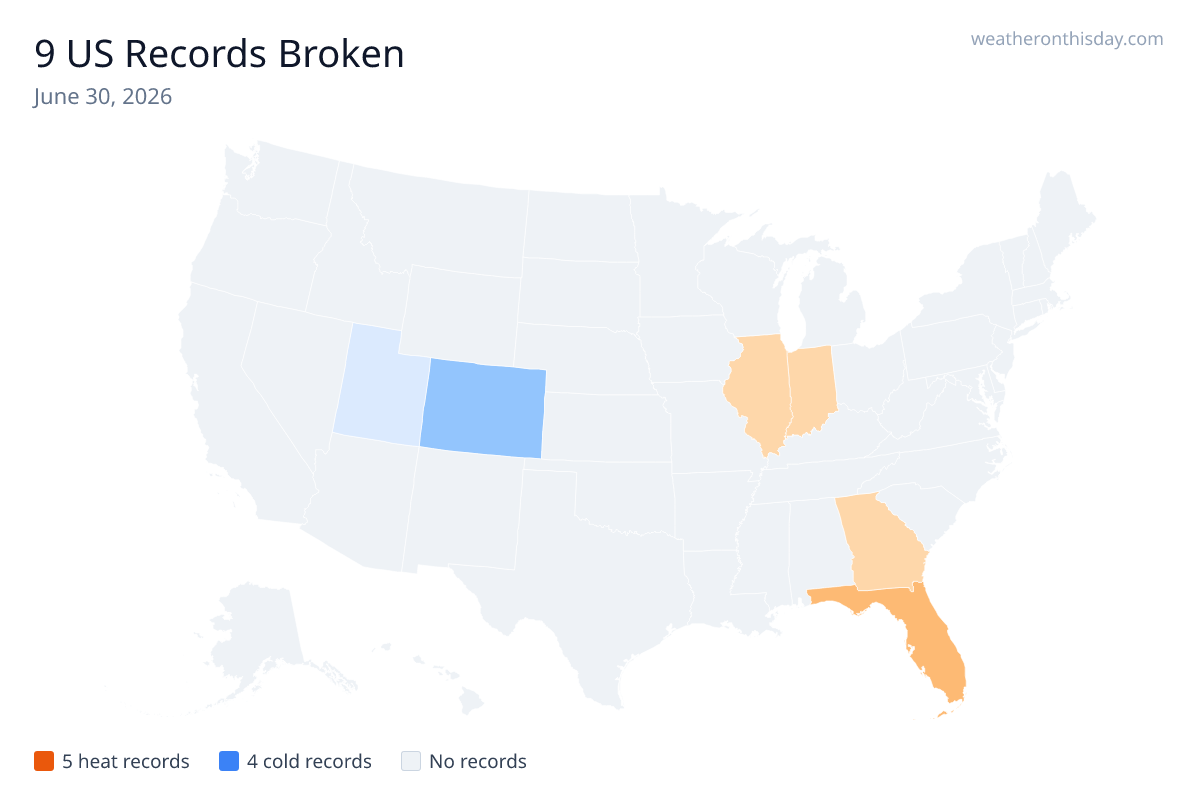Select Colorado on the map
Screen dimensions: 1200x800
click(x=483, y=409)
